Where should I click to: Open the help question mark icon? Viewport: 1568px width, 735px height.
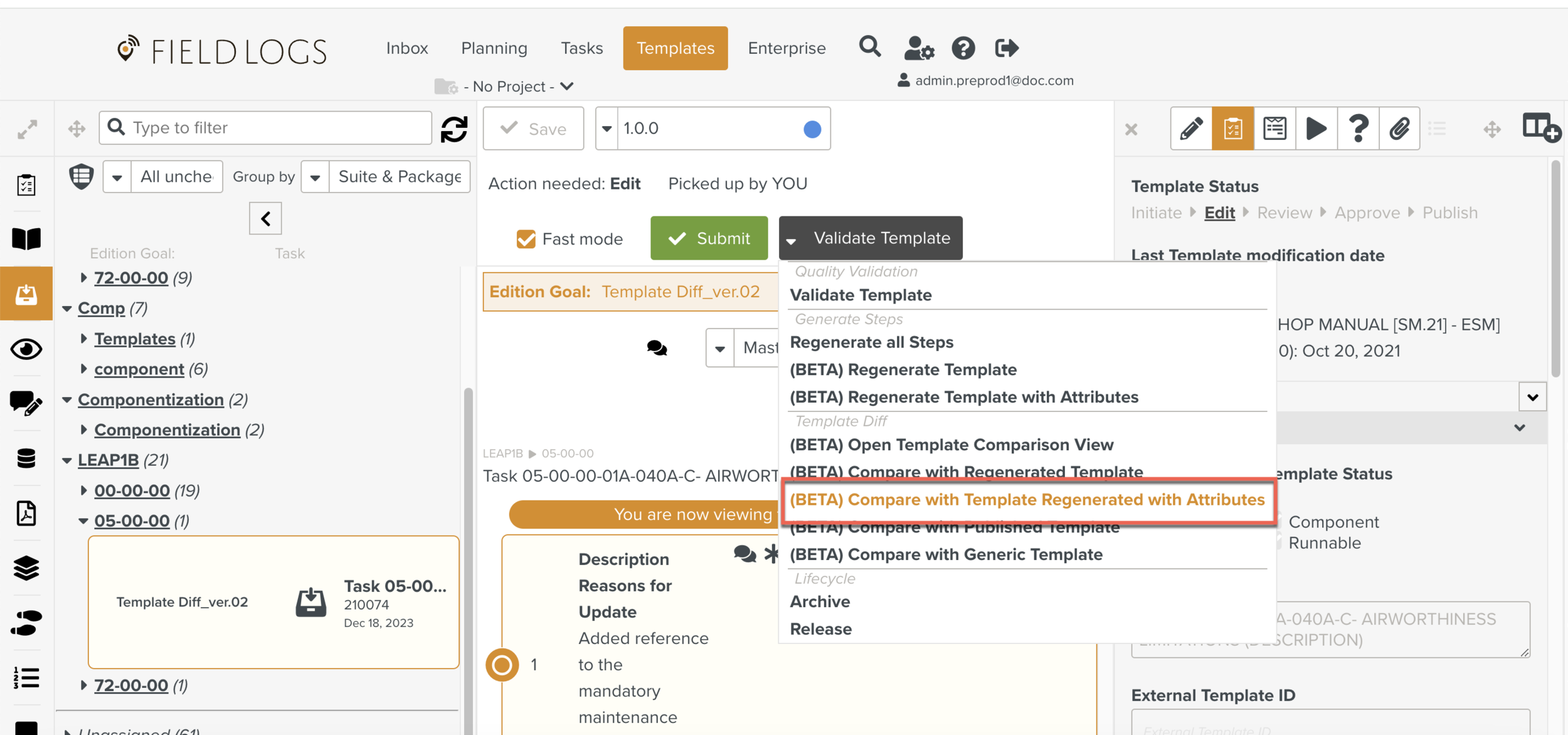[x=1359, y=129]
